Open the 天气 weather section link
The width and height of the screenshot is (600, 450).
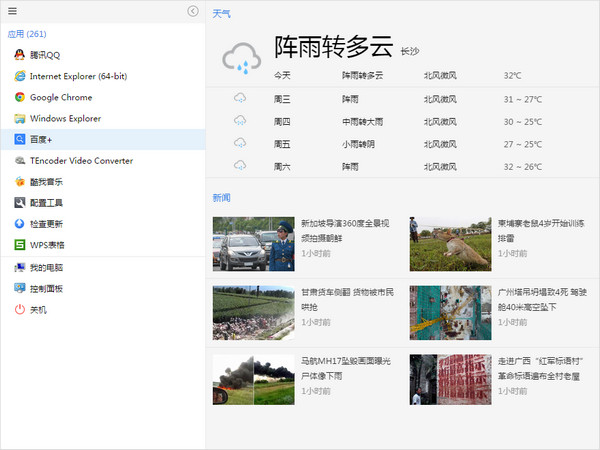point(221,14)
